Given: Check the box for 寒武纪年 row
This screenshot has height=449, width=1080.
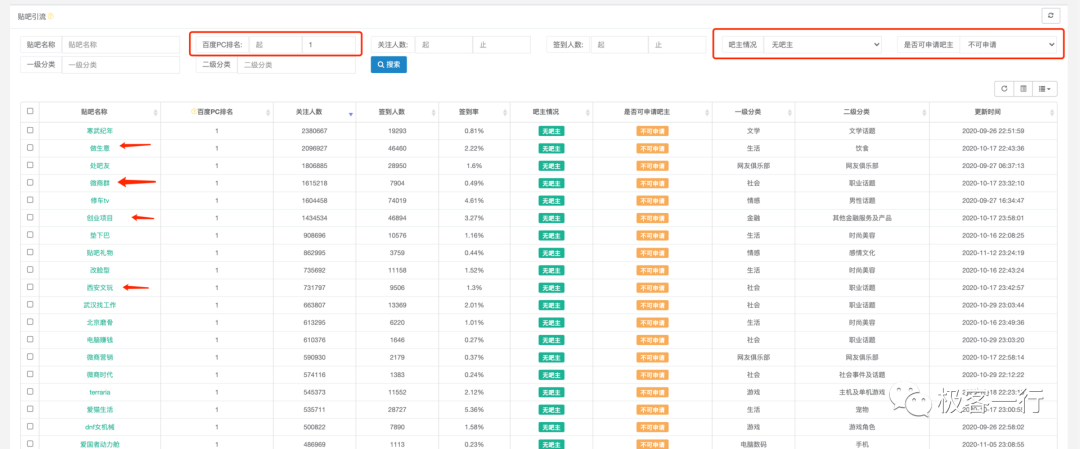Looking at the screenshot, I should 30,129.
